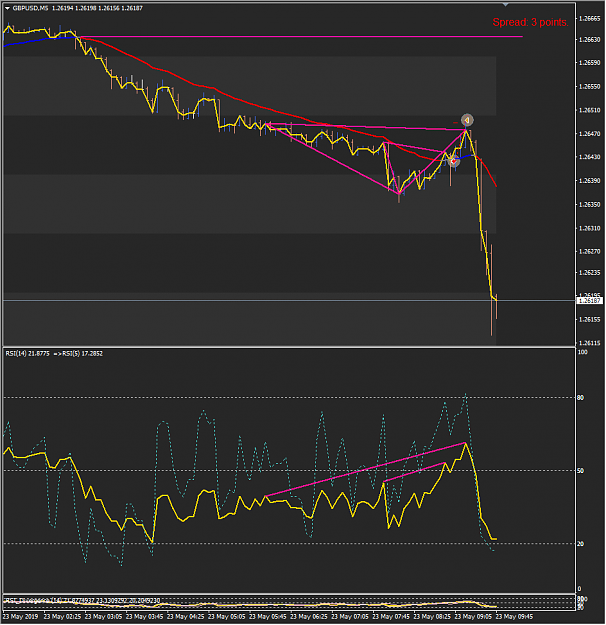Image resolution: width=606 pixels, height=625 pixels.
Task: Click the 1.26270 price axis label
Action: 590,252
